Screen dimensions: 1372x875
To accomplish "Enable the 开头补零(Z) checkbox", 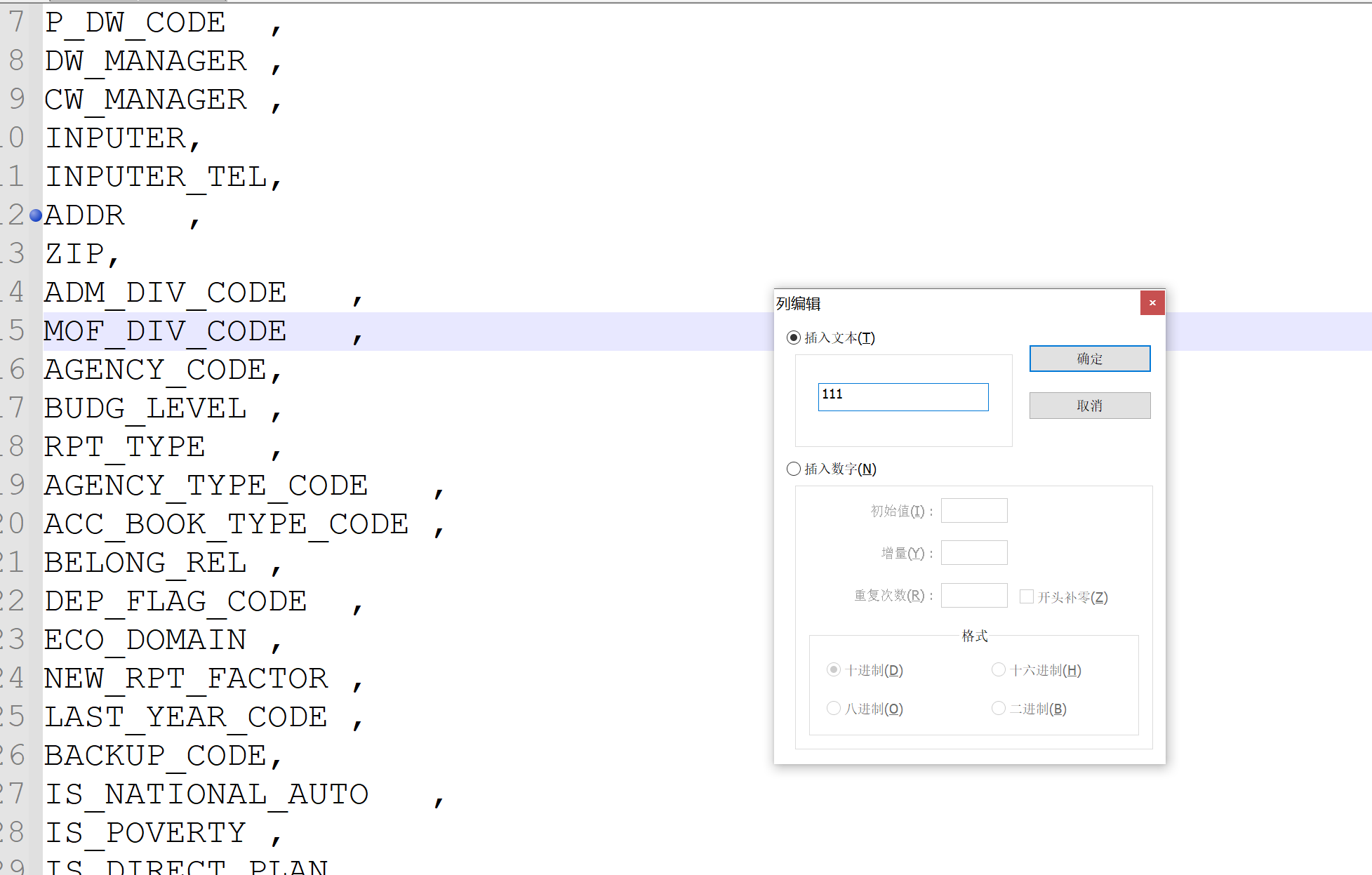I will click(1027, 596).
